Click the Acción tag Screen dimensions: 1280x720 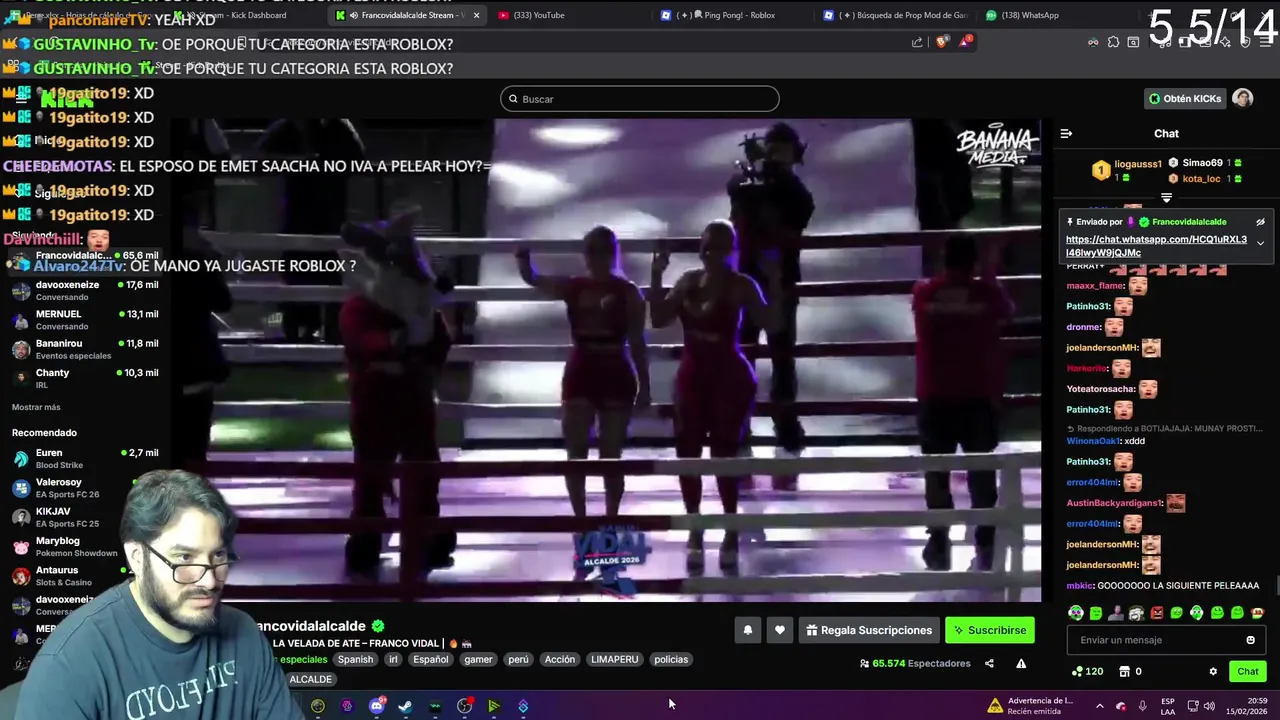point(559,659)
